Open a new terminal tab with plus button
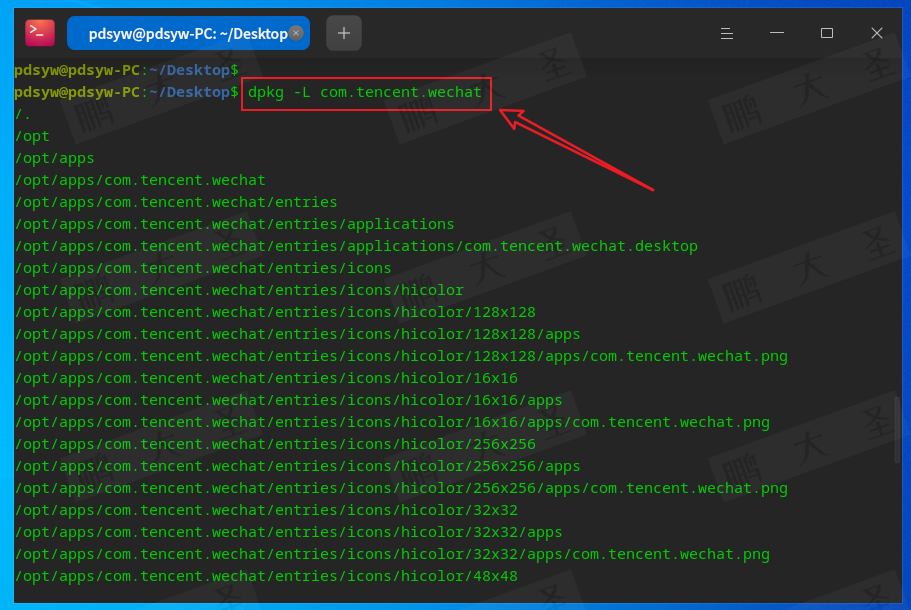This screenshot has height=610, width=911. click(x=344, y=33)
